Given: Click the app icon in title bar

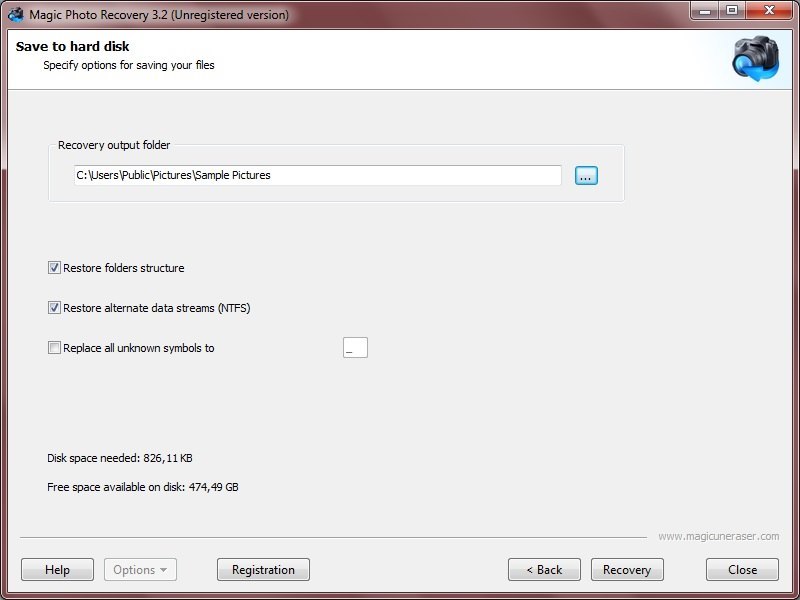Looking at the screenshot, I should (16, 14).
